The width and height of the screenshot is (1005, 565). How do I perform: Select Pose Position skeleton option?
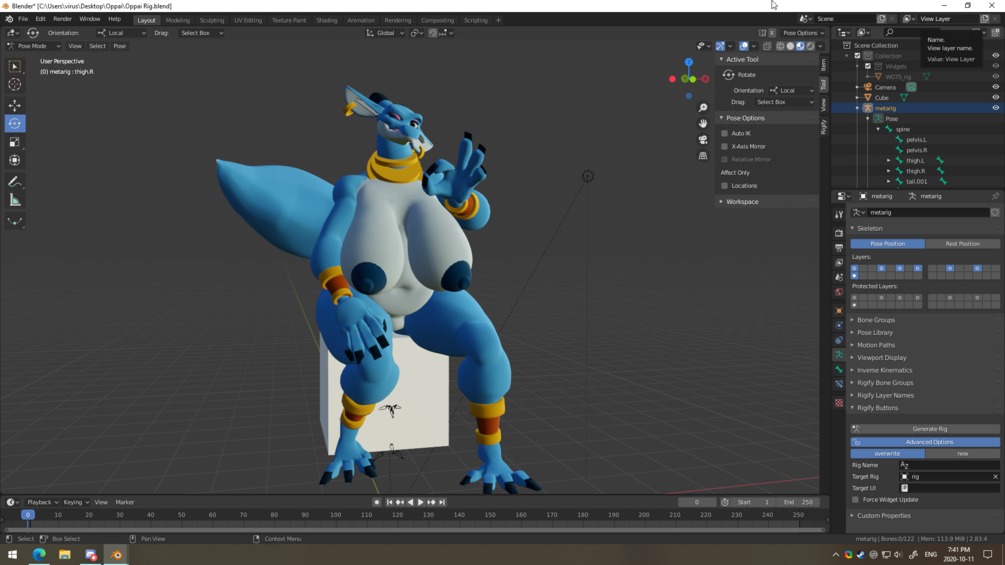click(888, 243)
